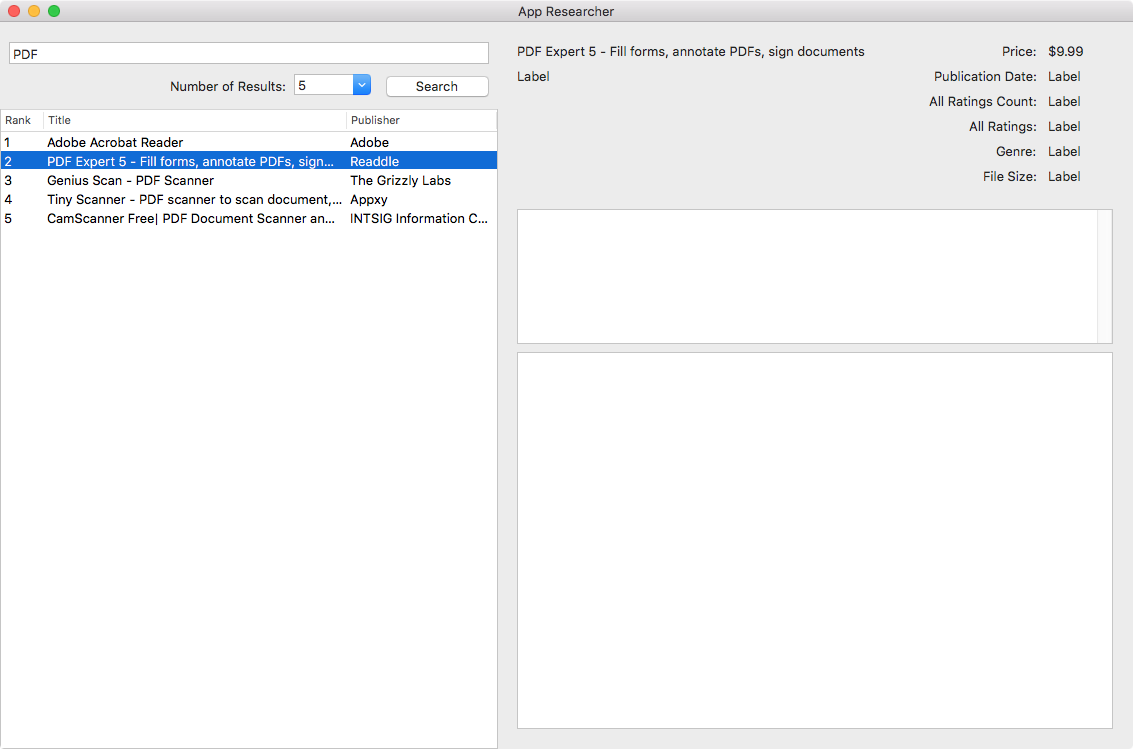The width and height of the screenshot is (1133, 749).
Task: Click the green zoom window button
Action: tap(54, 11)
